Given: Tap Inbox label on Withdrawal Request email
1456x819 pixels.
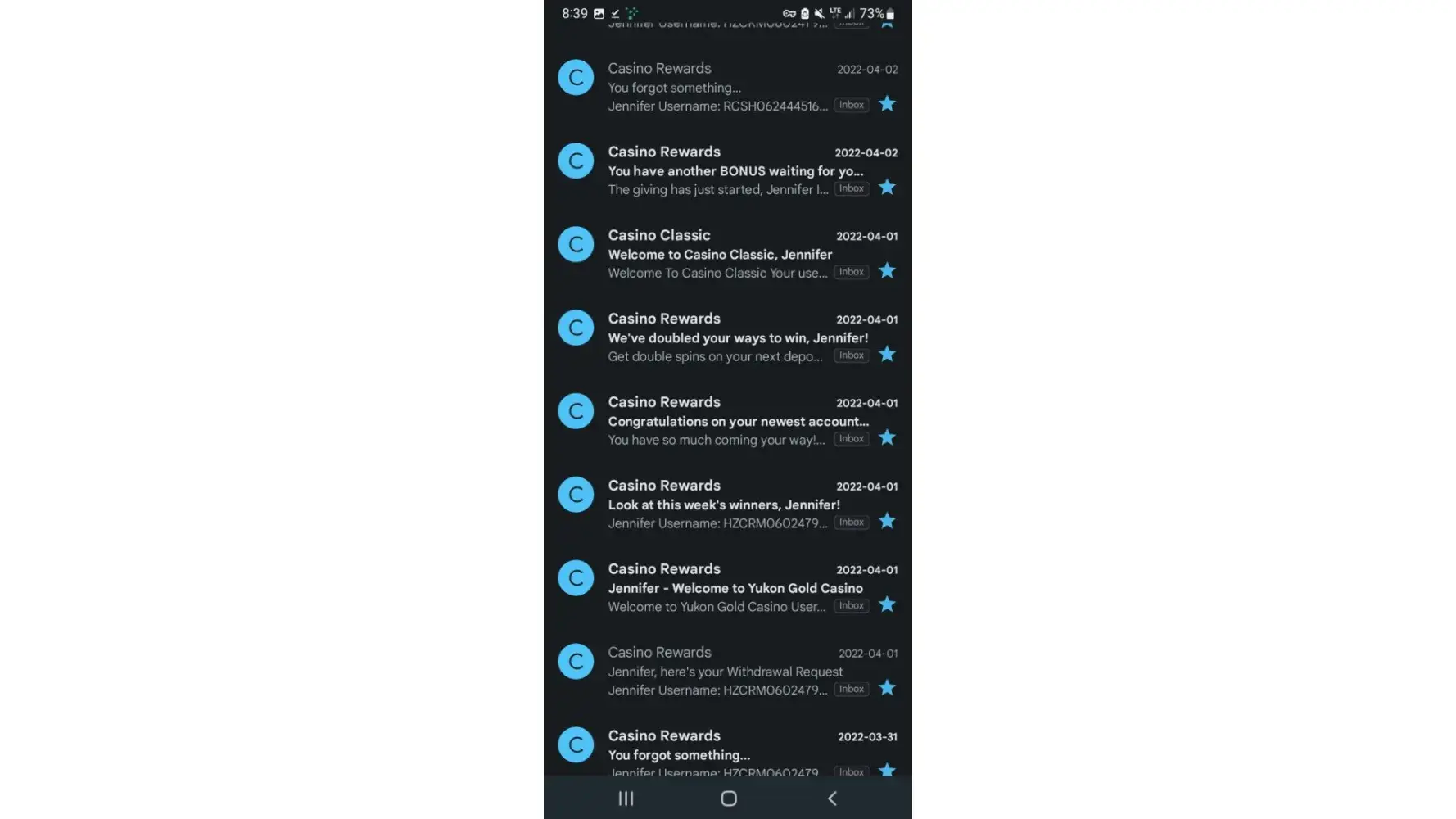Looking at the screenshot, I should tap(852, 690).
